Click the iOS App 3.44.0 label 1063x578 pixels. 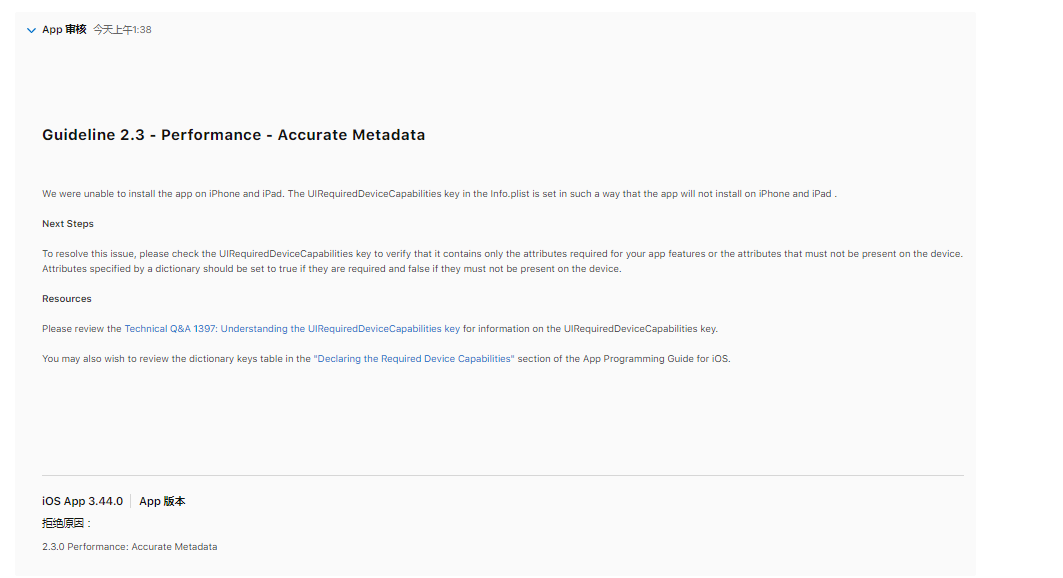[x=83, y=501]
